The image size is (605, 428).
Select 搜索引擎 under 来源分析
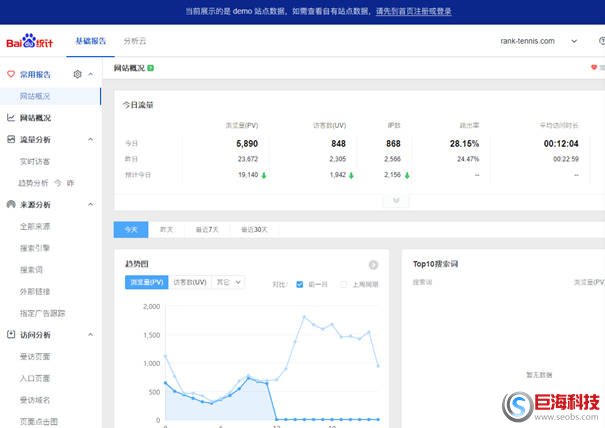tap(35, 248)
